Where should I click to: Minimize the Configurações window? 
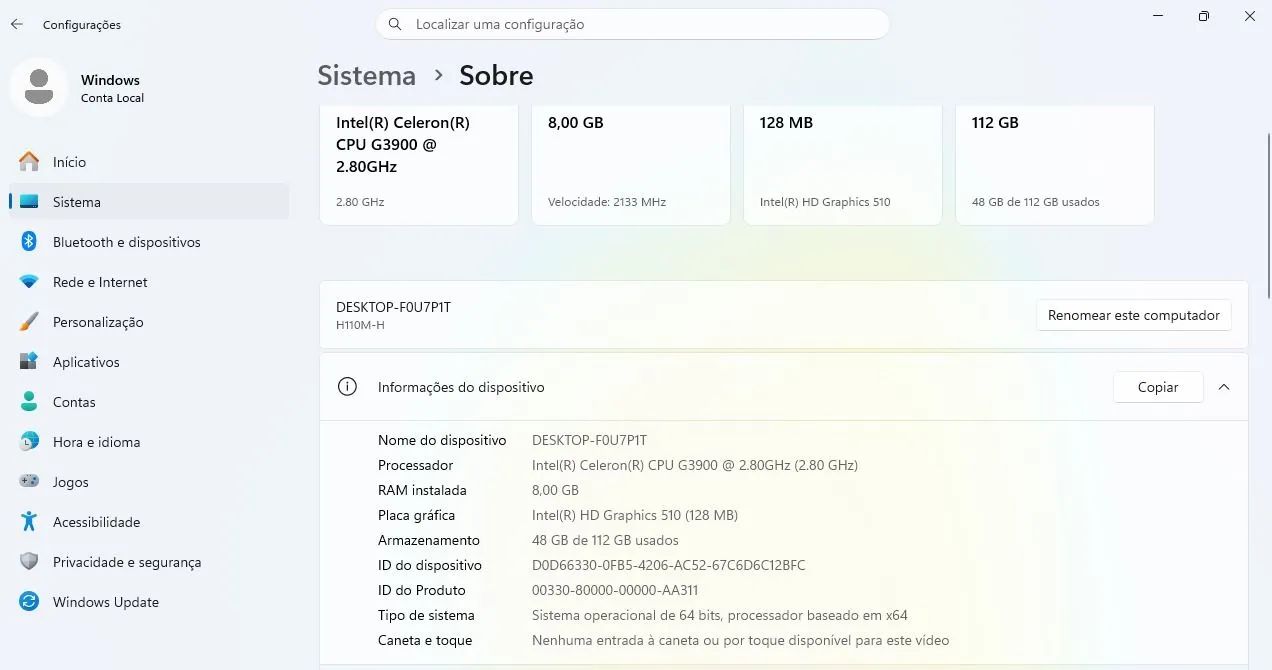1158,16
